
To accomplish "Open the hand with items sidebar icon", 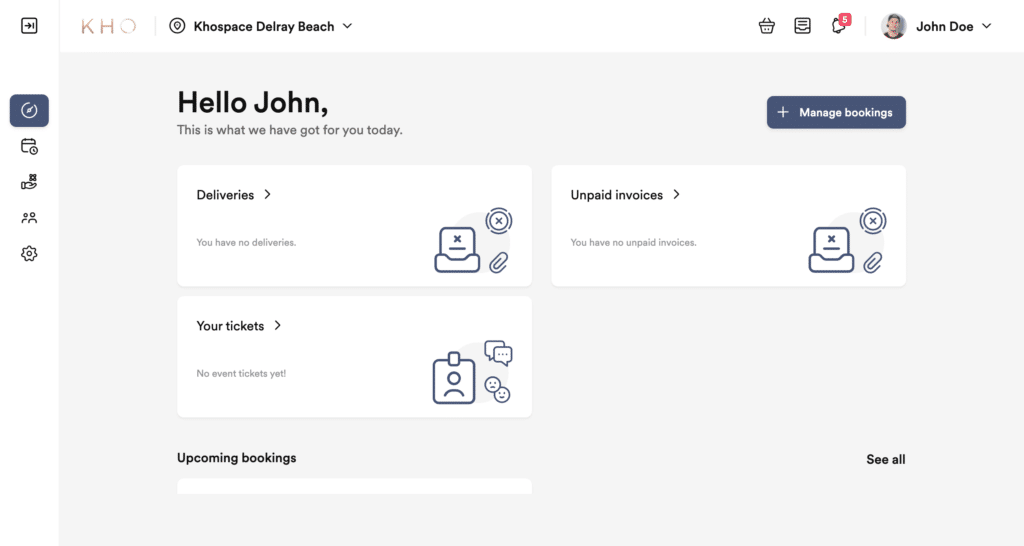I will click(x=29, y=182).
